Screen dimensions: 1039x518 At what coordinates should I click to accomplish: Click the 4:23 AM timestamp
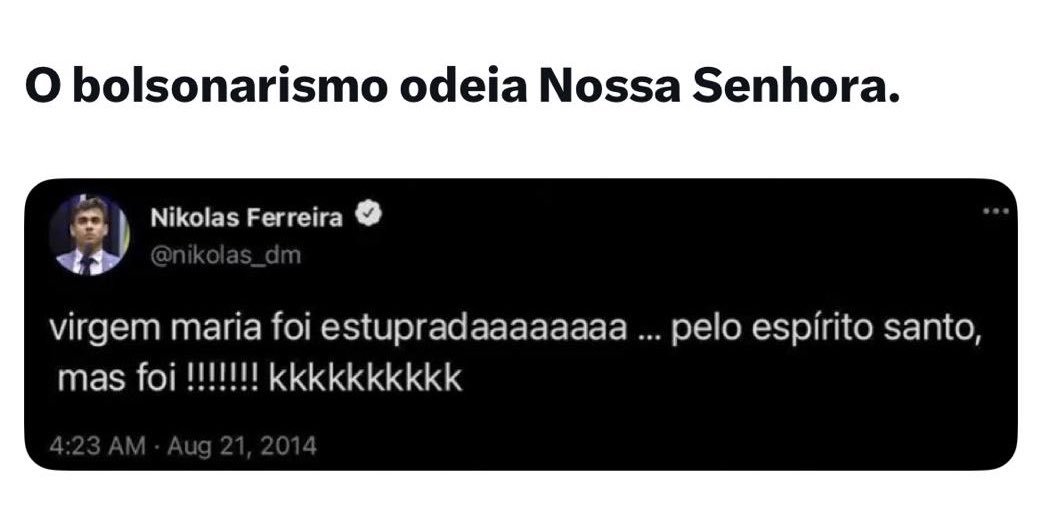tap(97, 446)
